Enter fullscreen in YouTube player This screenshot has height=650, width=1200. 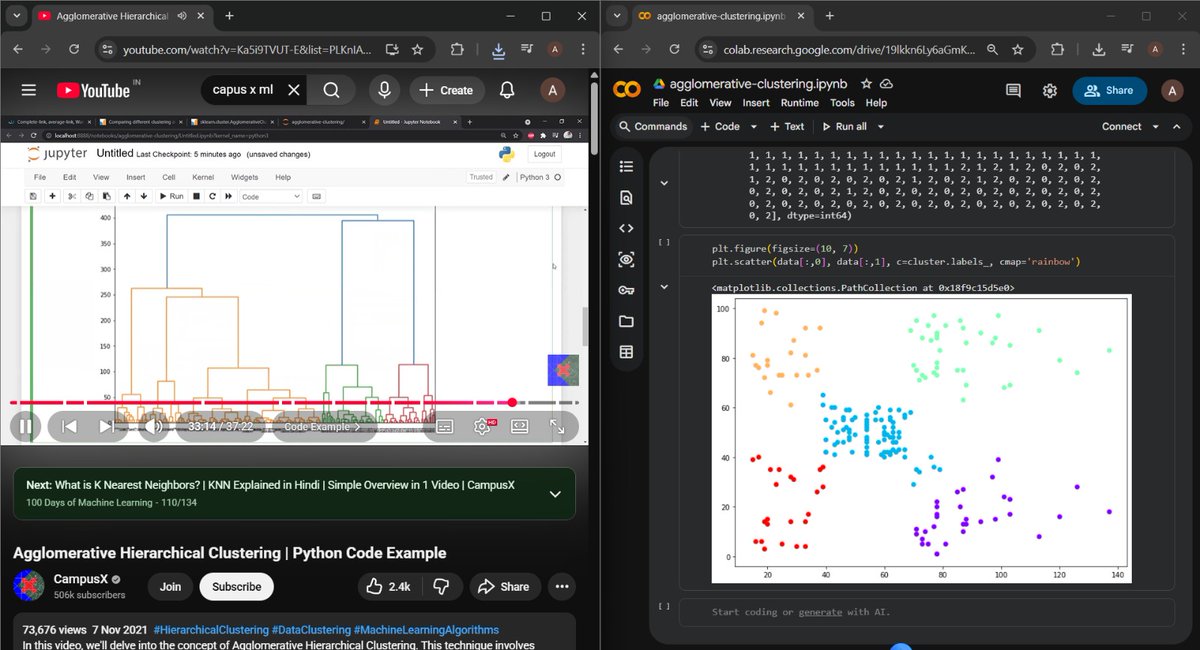click(557, 426)
